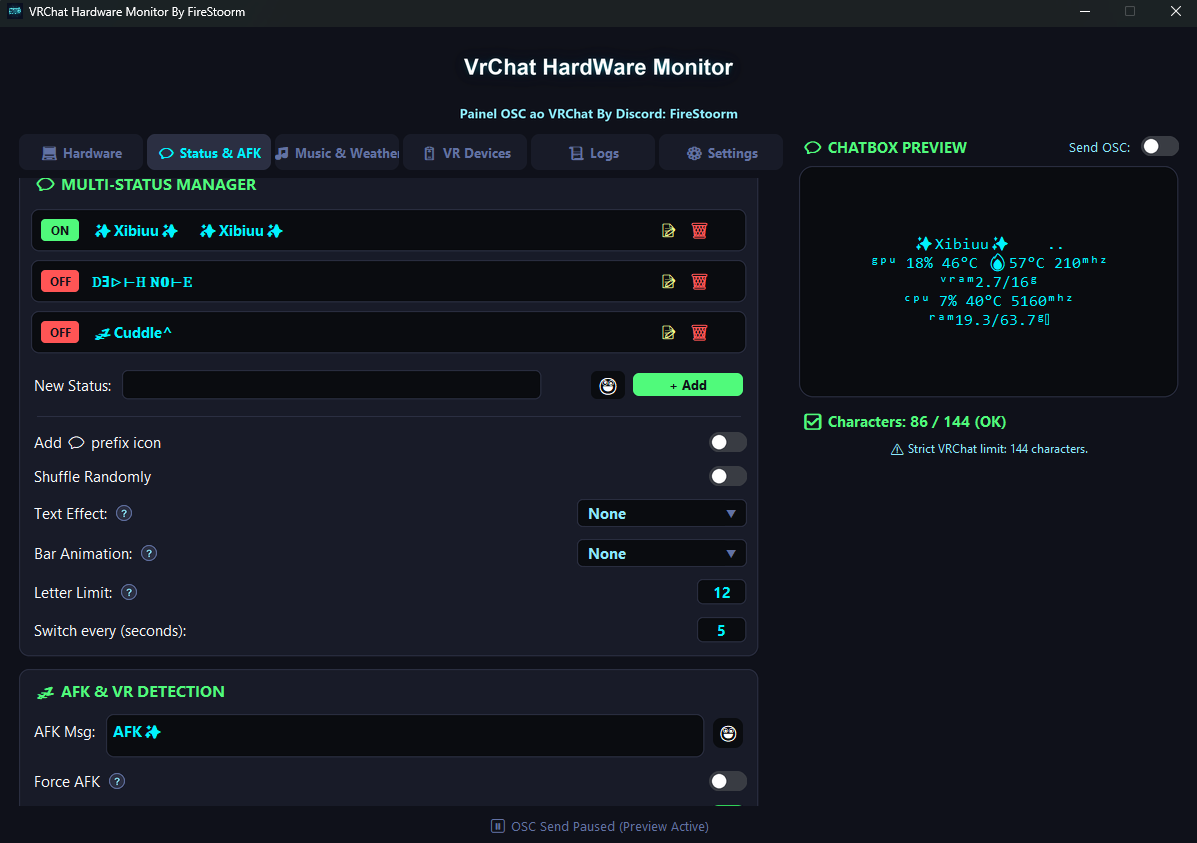Click the Letter Limit value box

tap(721, 592)
